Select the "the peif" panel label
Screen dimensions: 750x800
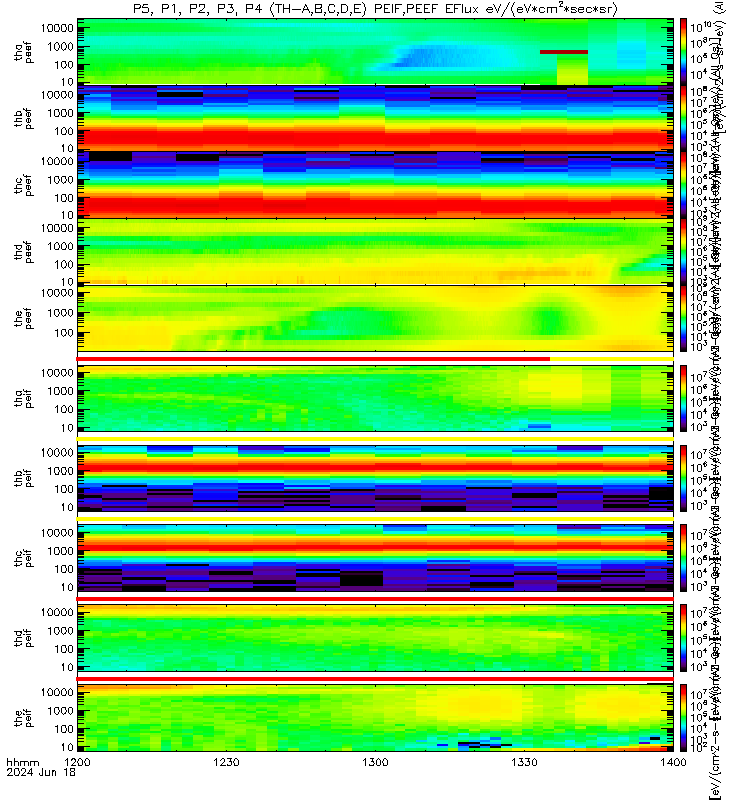click(23, 718)
